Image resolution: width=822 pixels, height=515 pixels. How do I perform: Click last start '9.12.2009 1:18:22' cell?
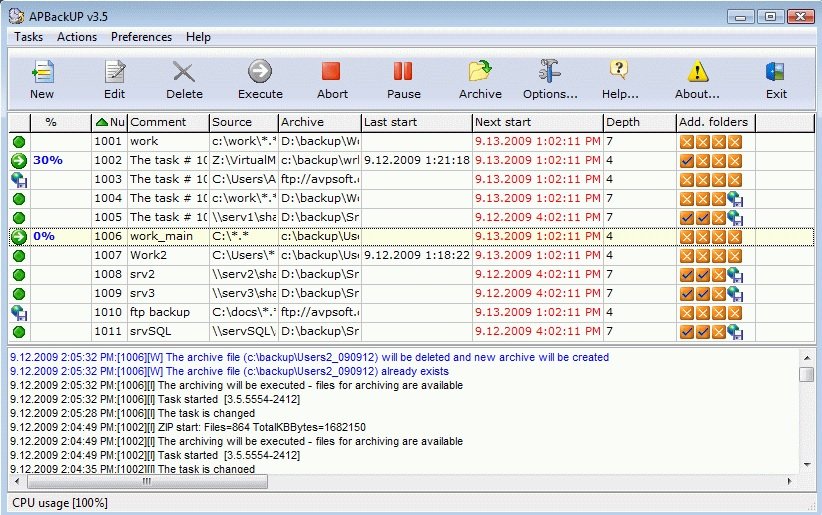pos(417,255)
